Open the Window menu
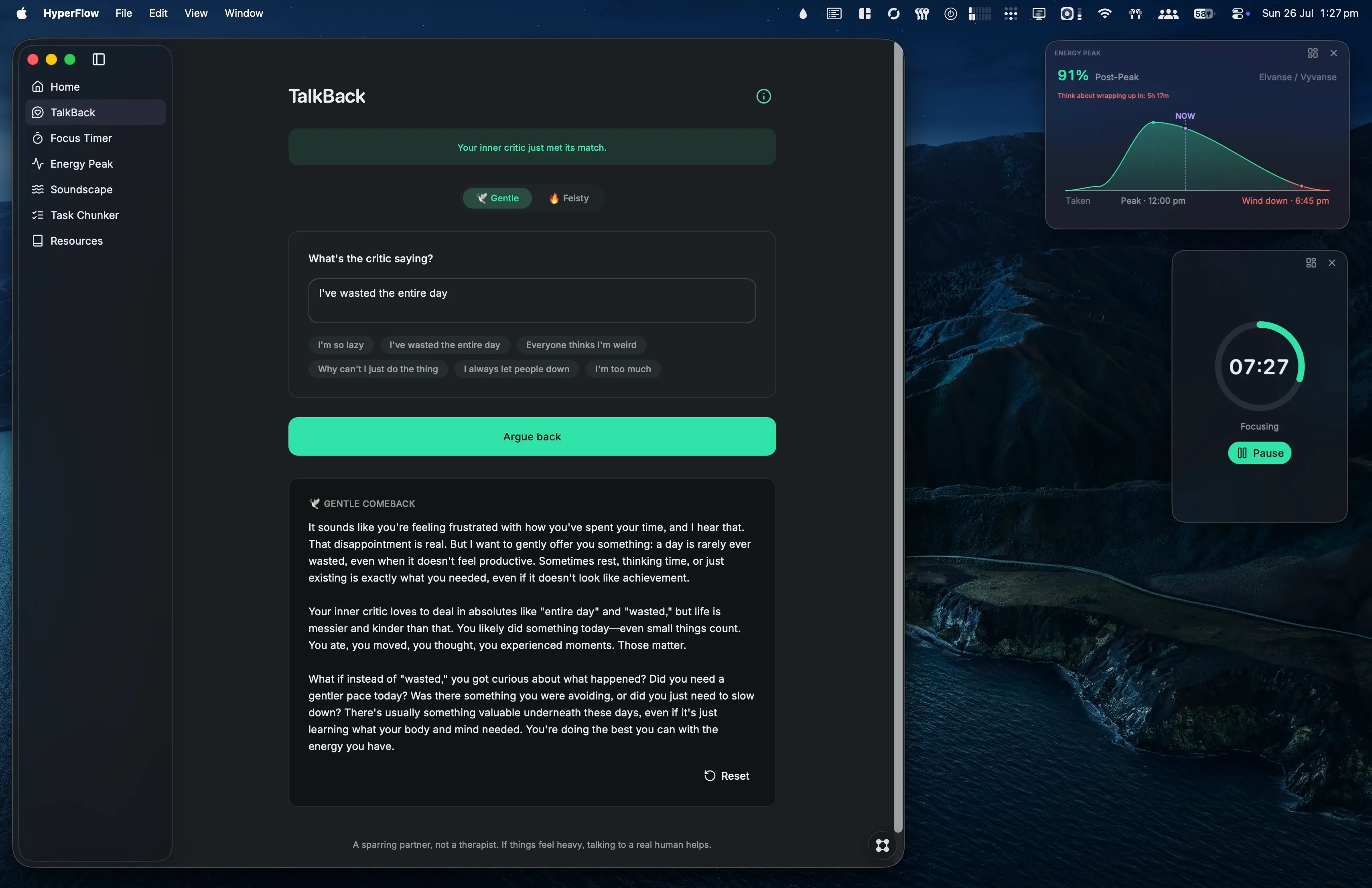Viewport: 1372px width, 888px height. pyautogui.click(x=244, y=13)
